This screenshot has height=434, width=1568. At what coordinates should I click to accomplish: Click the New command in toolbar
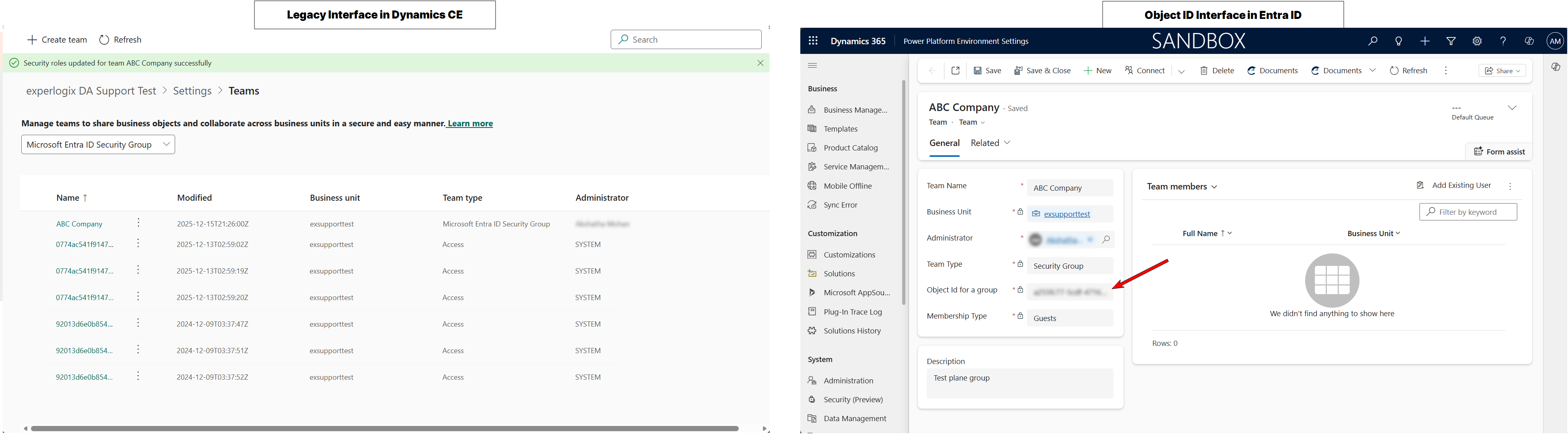point(1097,71)
